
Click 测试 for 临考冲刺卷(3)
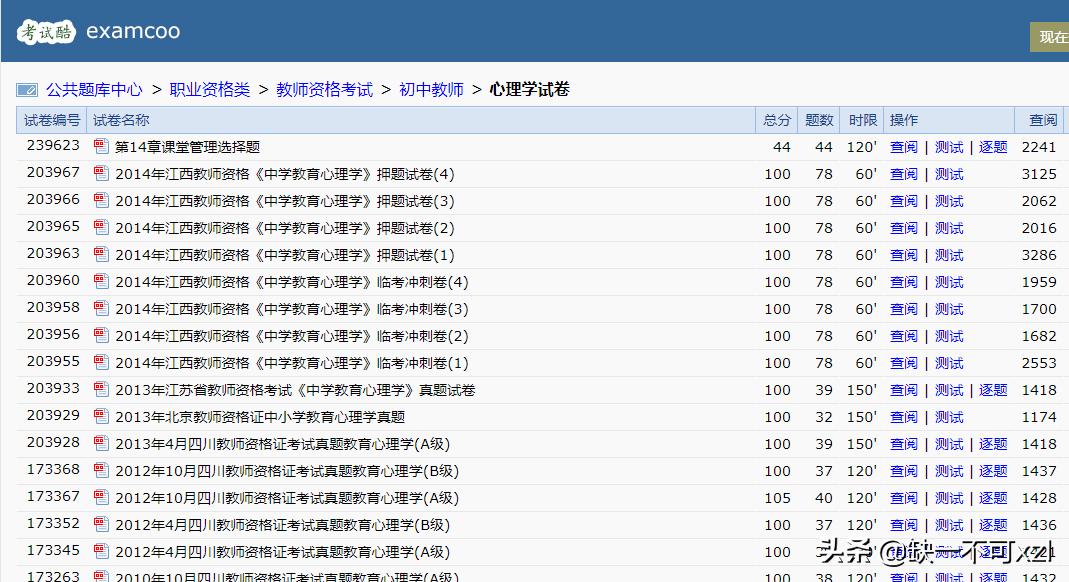[x=949, y=309]
